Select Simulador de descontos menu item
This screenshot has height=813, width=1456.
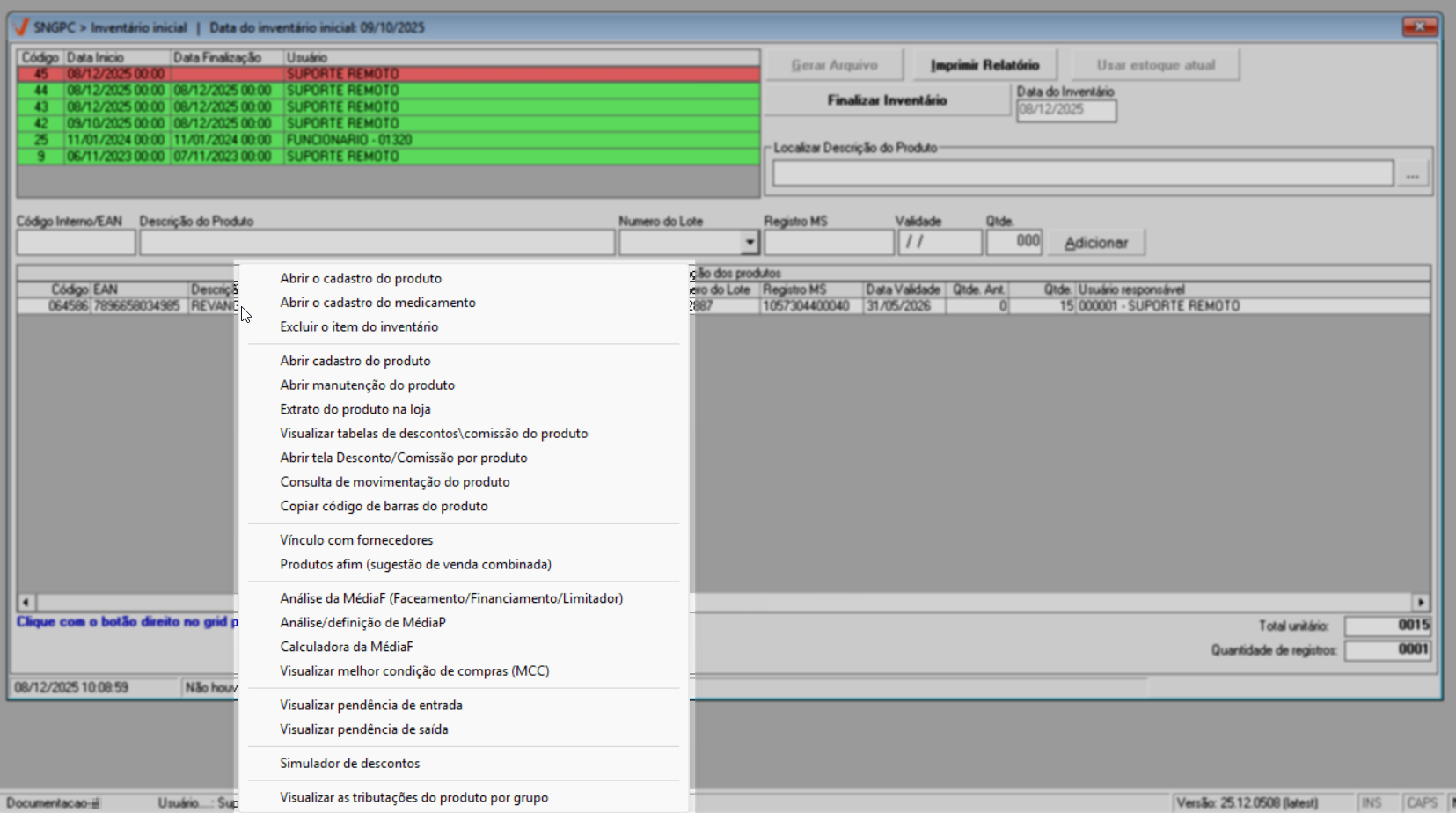tap(349, 764)
